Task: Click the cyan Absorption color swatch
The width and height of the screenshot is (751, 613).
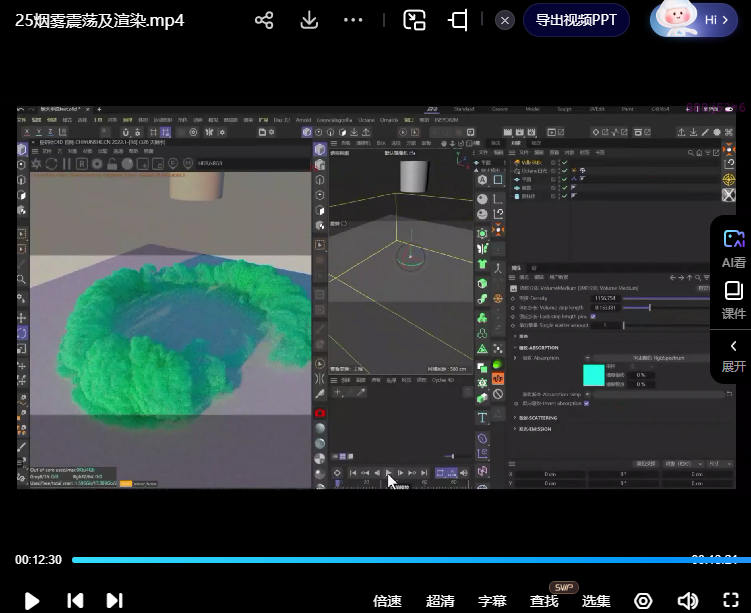Action: pos(593,375)
